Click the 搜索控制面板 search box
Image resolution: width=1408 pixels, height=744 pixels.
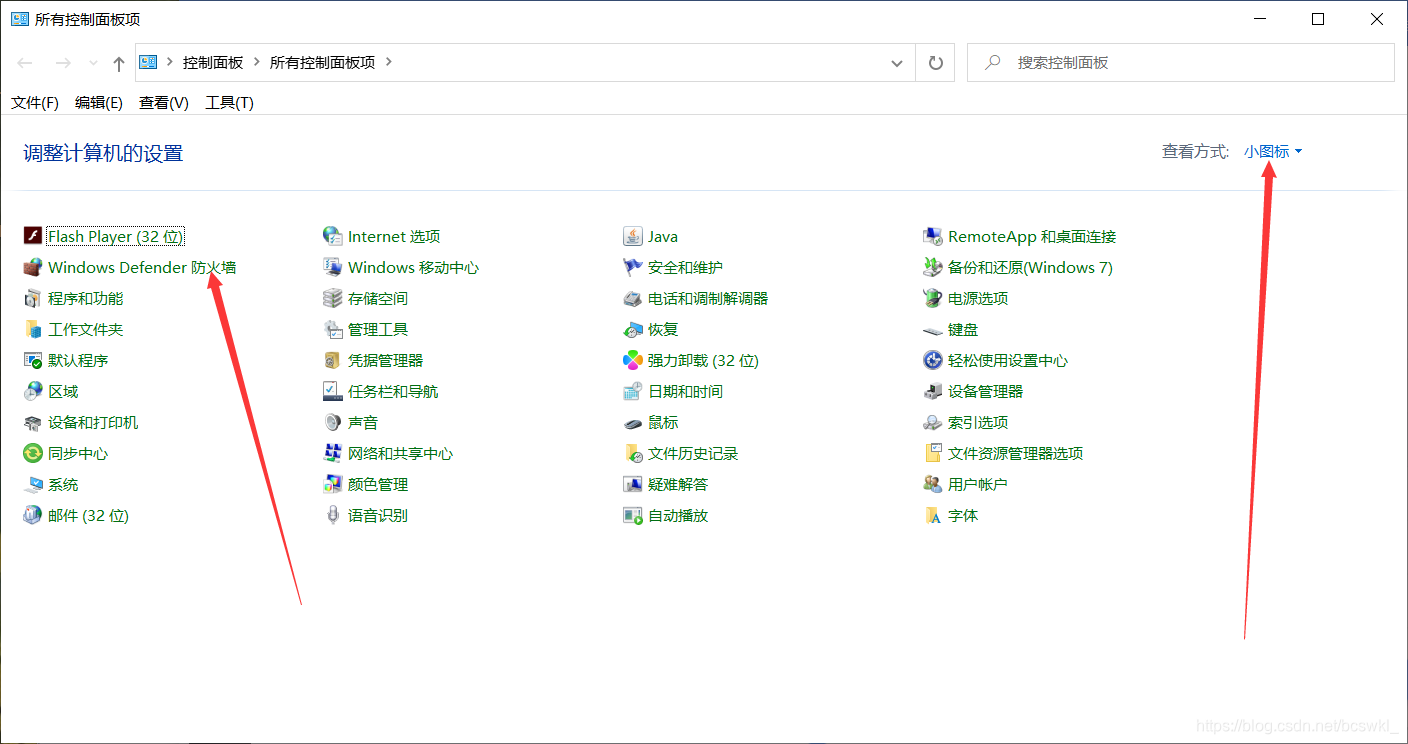coord(1180,61)
